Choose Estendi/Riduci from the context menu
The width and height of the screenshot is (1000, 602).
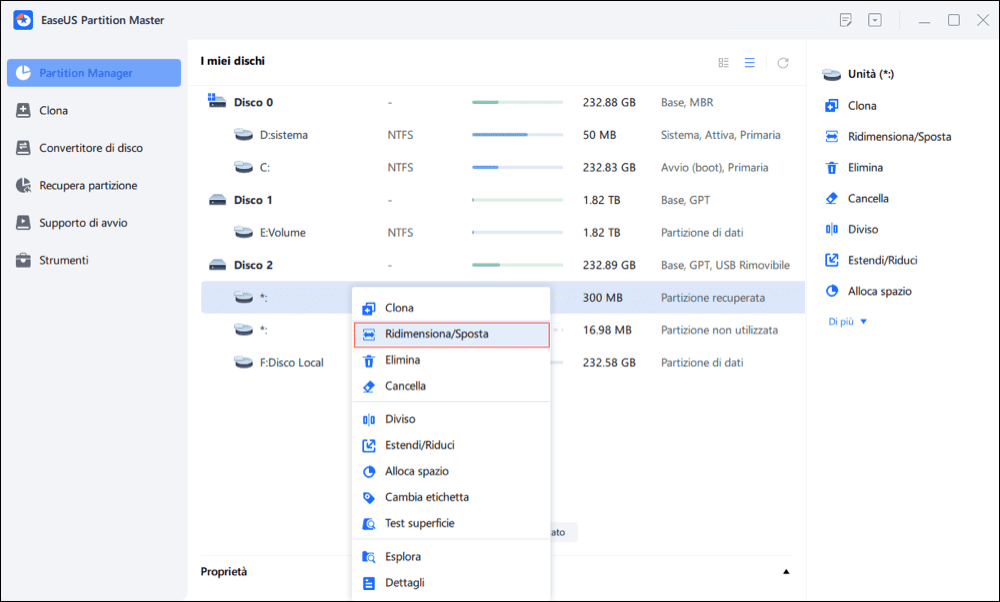[x=451, y=445]
